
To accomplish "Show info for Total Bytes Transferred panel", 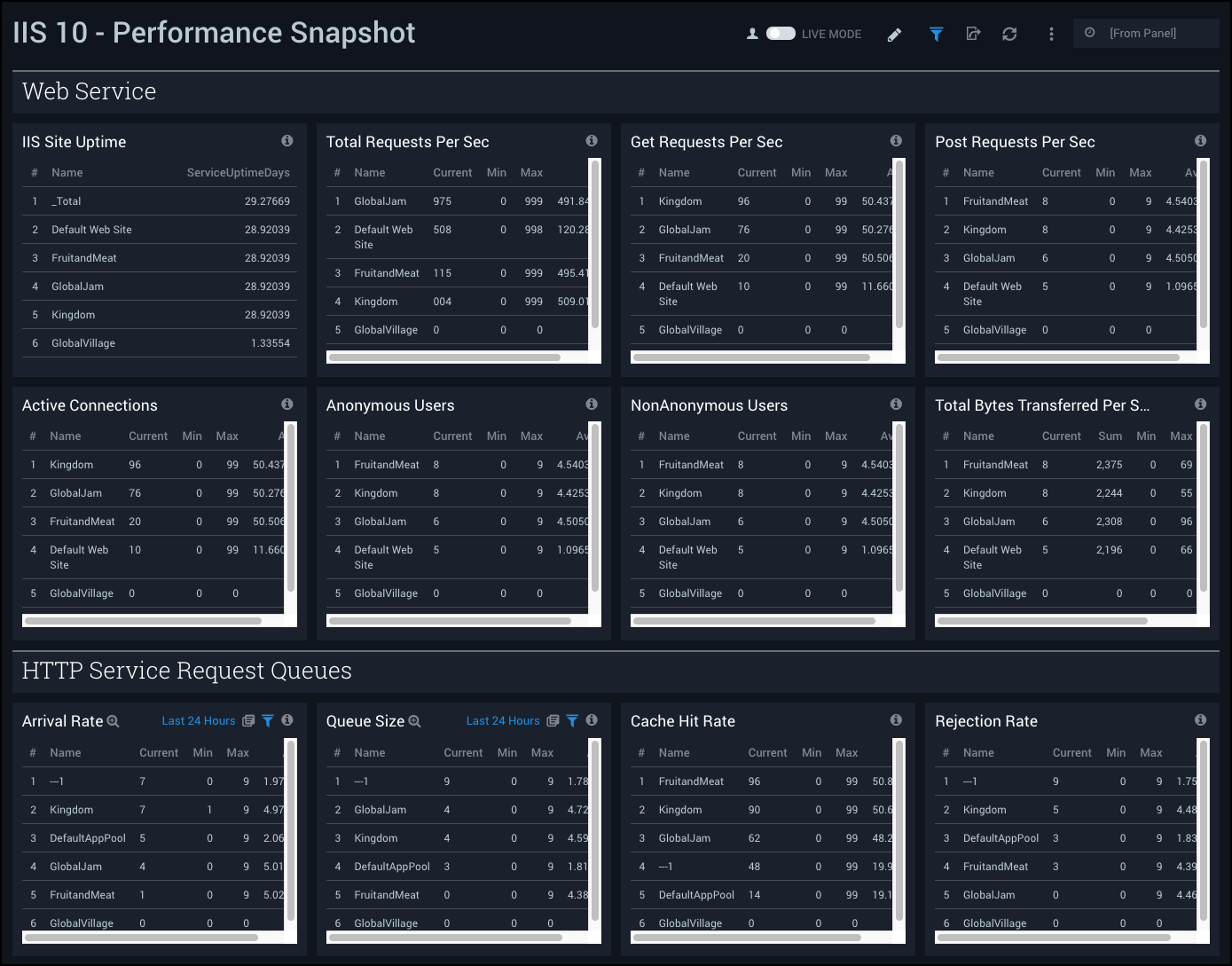I will click(x=1200, y=404).
